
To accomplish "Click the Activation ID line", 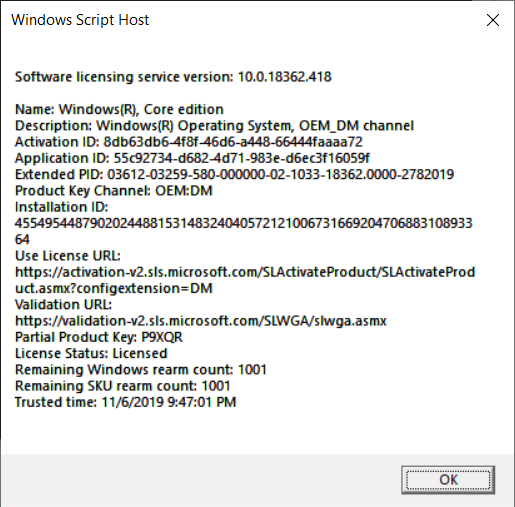I will click(189, 142).
